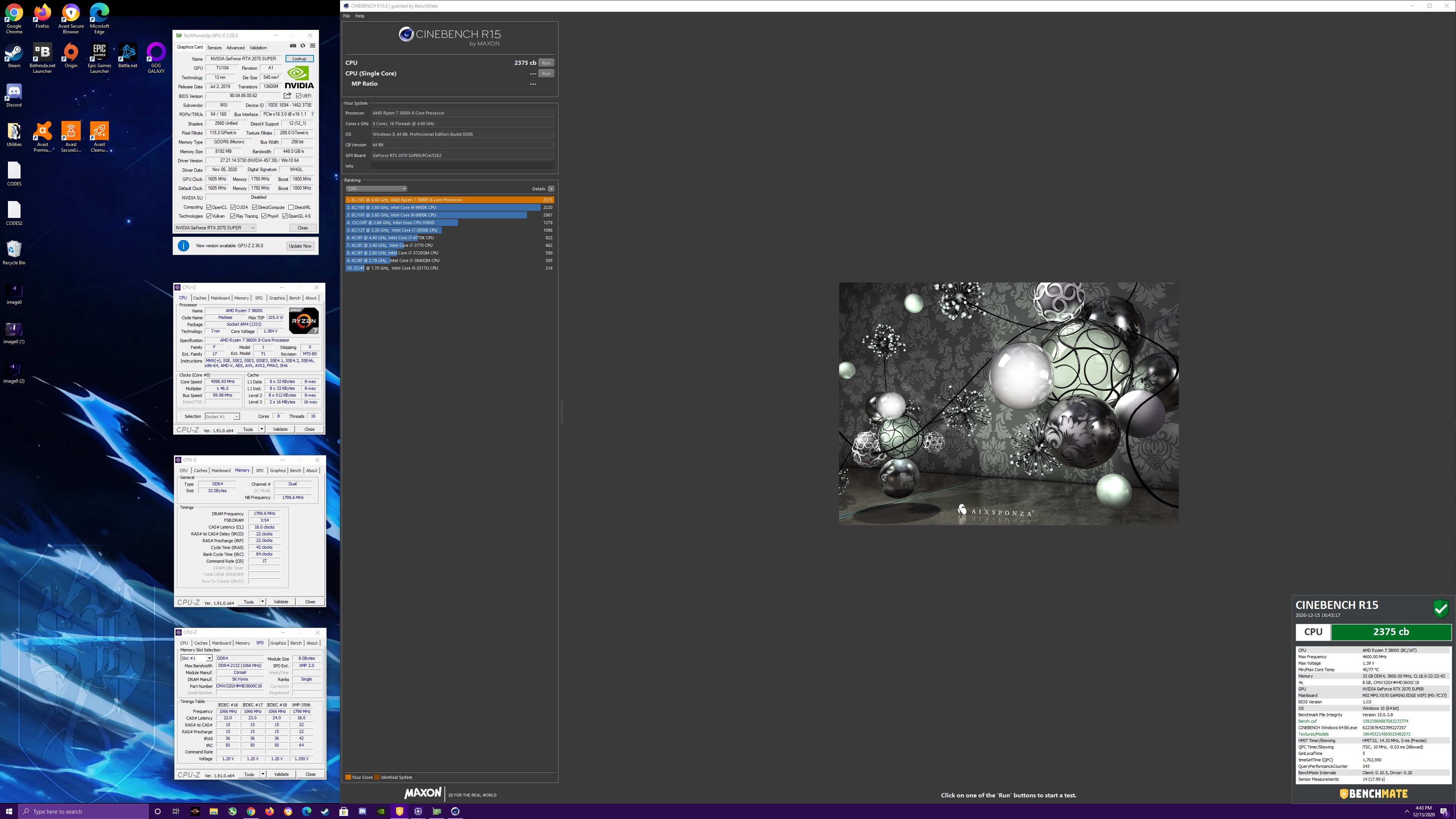The width and height of the screenshot is (1456, 819).
Task: Click Validate in the CPU-Z Memory window
Action: tap(281, 601)
